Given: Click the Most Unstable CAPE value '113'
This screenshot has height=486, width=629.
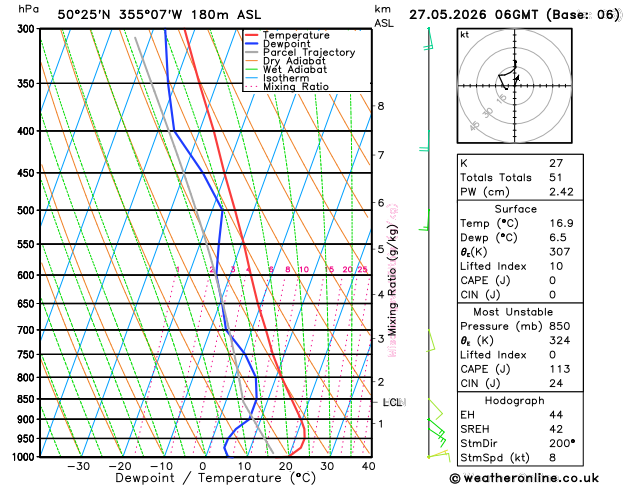Looking at the screenshot, I should [x=559, y=369].
